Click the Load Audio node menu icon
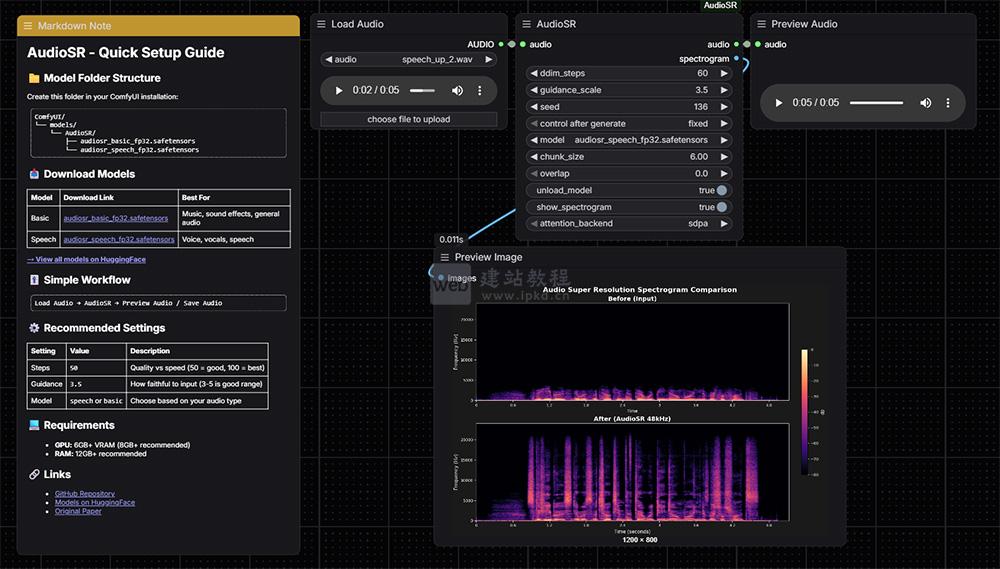The height and width of the screenshot is (569, 1000). pos(321,24)
